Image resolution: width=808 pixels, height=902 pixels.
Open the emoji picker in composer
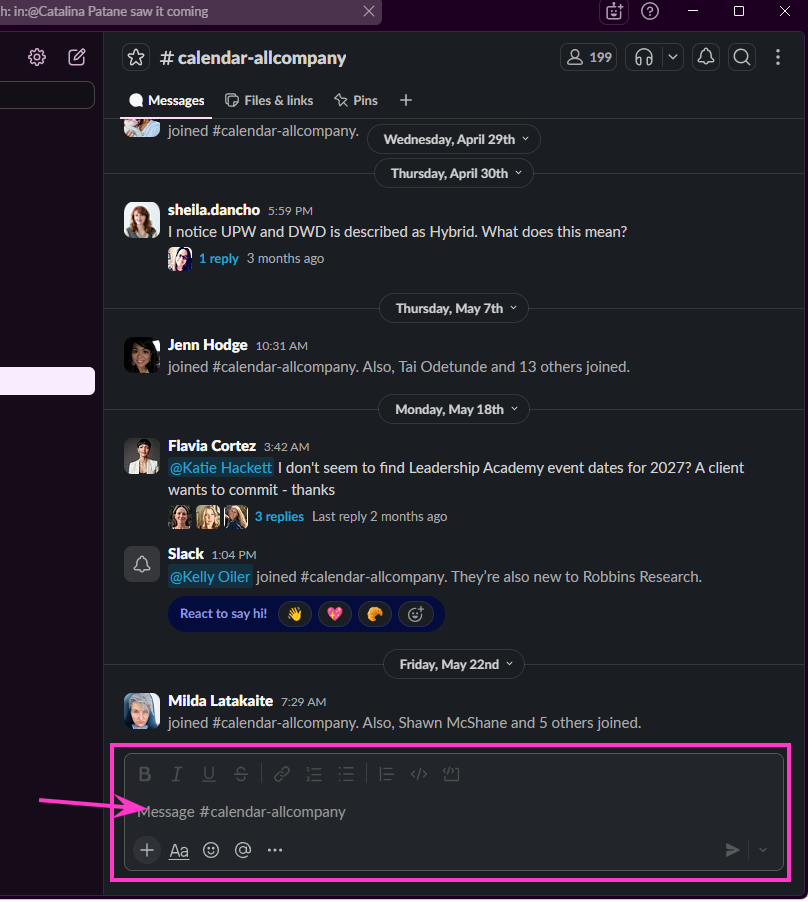point(211,850)
